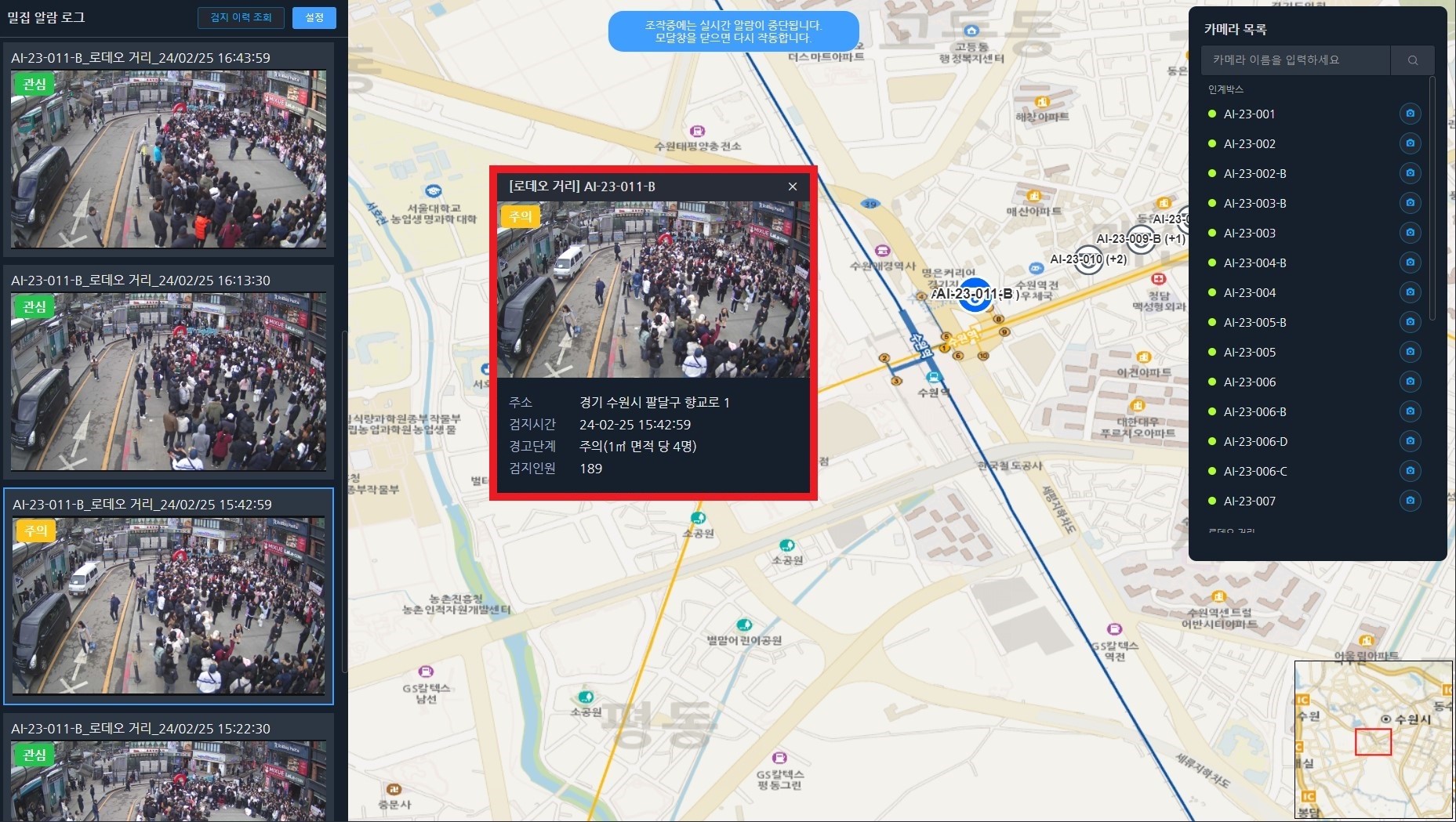Select the 16:43:59 alarm log thumbnail

click(x=169, y=159)
